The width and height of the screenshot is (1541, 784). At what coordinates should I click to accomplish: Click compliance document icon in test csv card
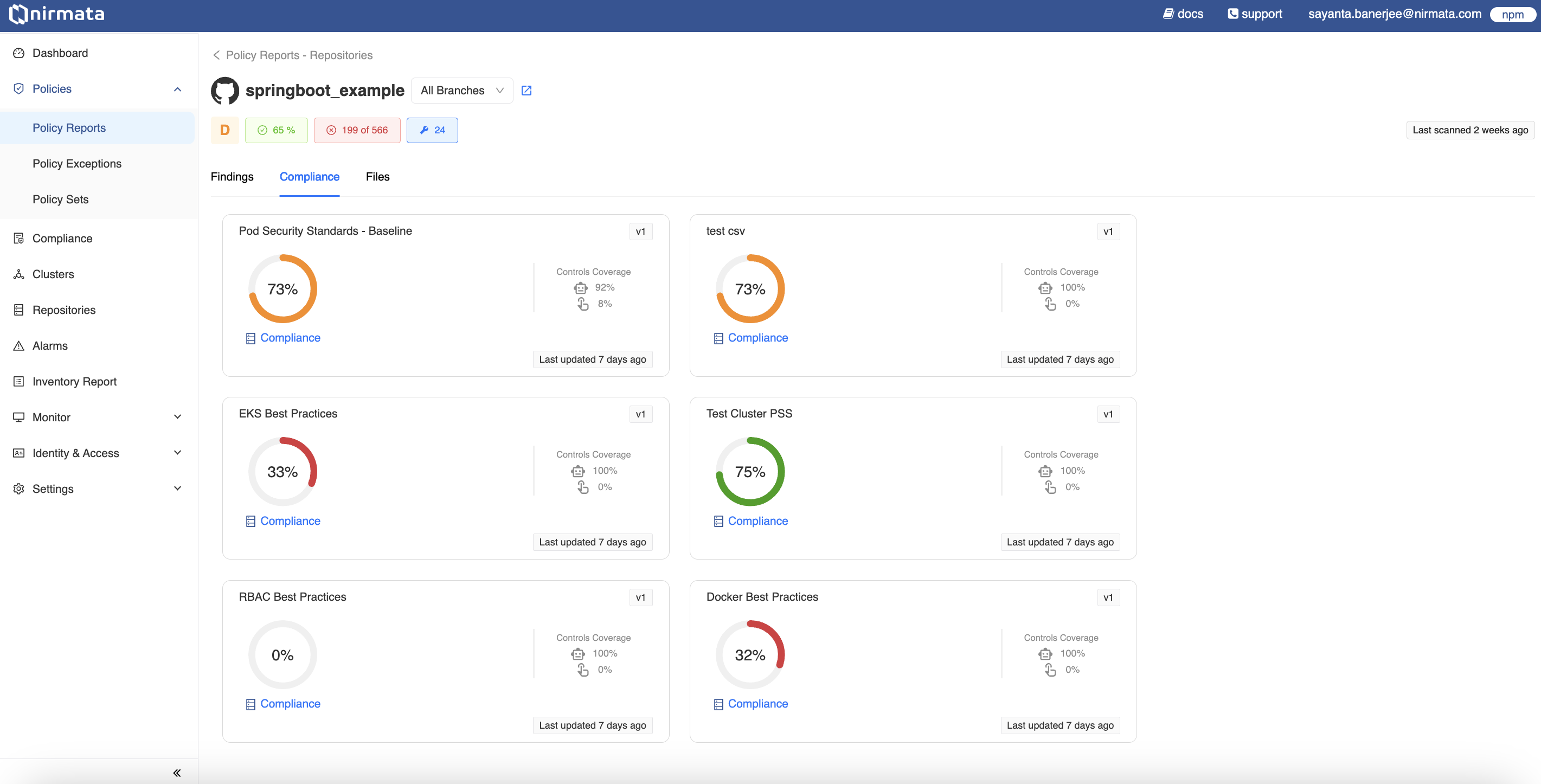point(718,338)
